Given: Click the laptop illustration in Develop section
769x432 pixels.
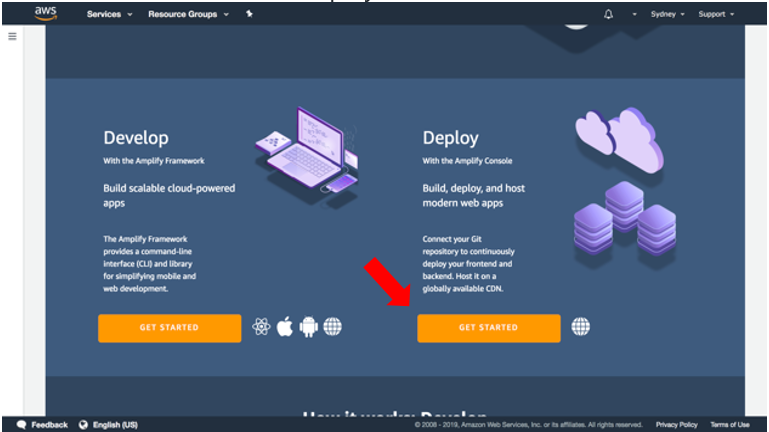Looking at the screenshot, I should pos(308,156).
